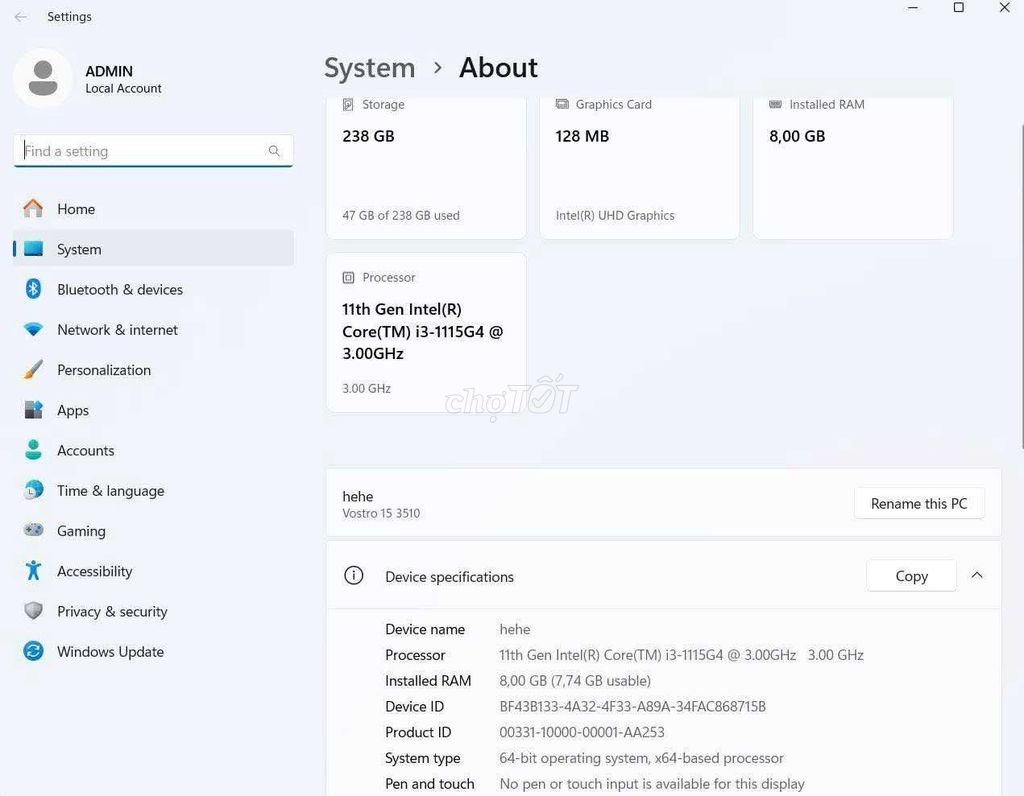The image size is (1024, 796).
Task: Click the Device specifications info icon
Action: [x=353, y=575]
